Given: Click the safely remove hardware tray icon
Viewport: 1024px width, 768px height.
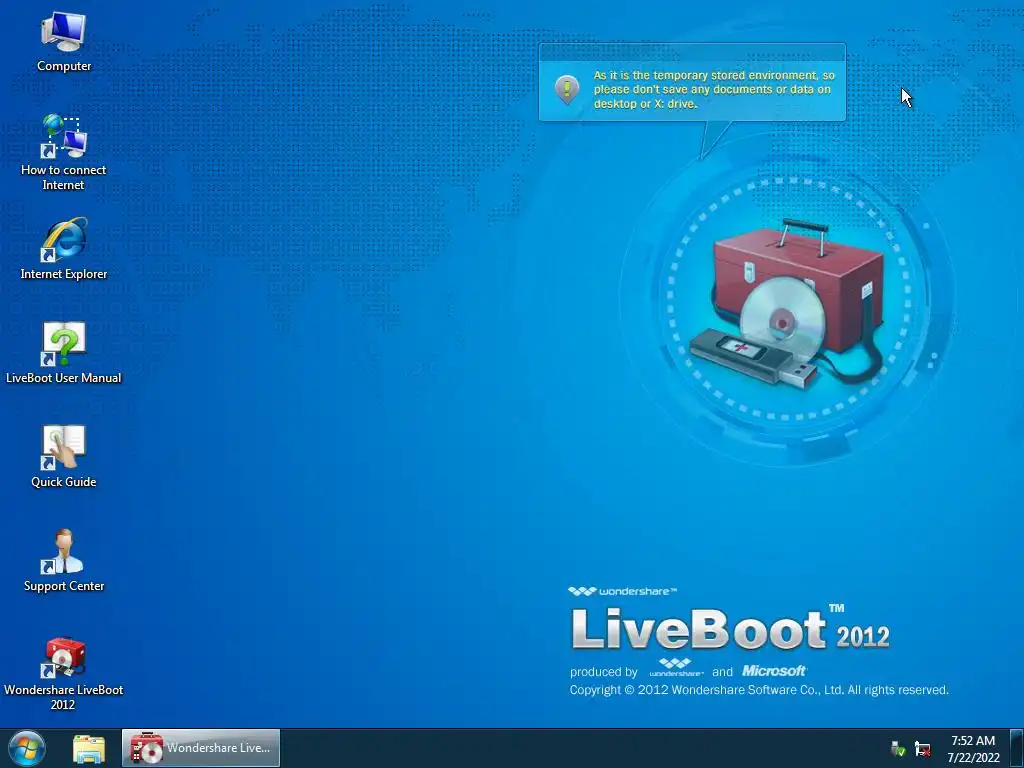Looking at the screenshot, I should [899, 748].
